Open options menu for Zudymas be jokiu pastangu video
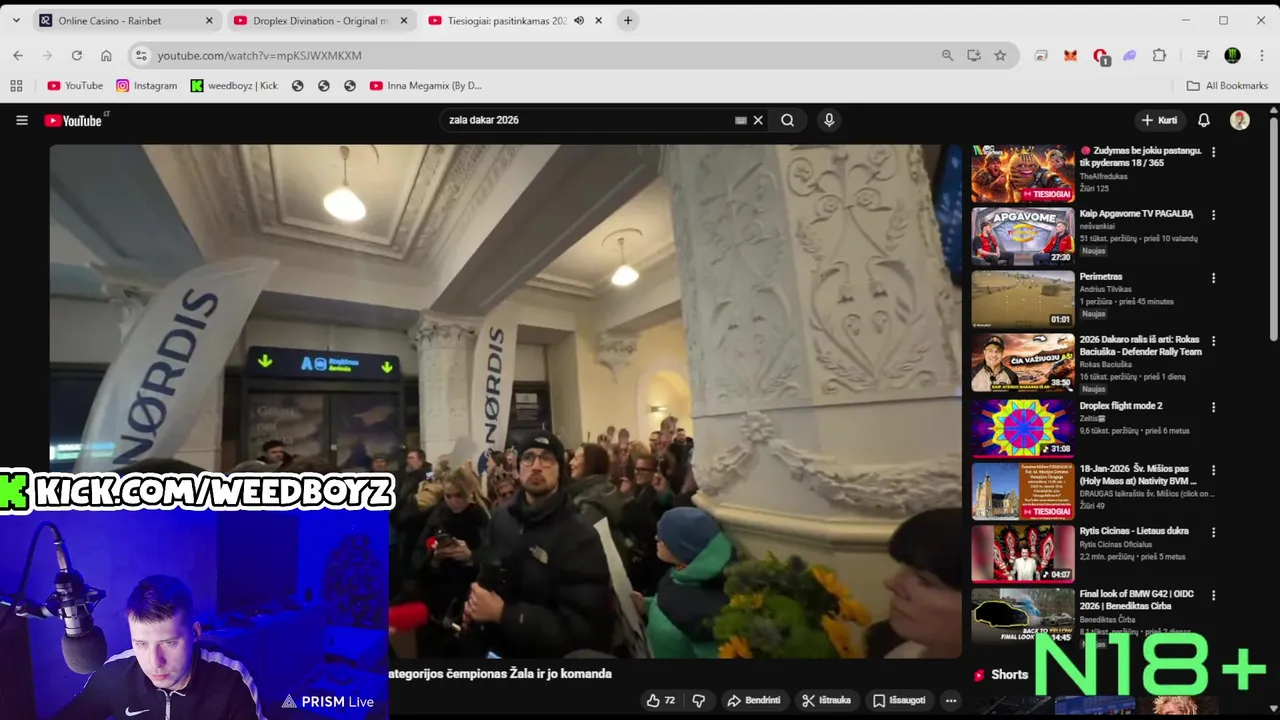This screenshot has height=720, width=1280. click(x=1213, y=152)
